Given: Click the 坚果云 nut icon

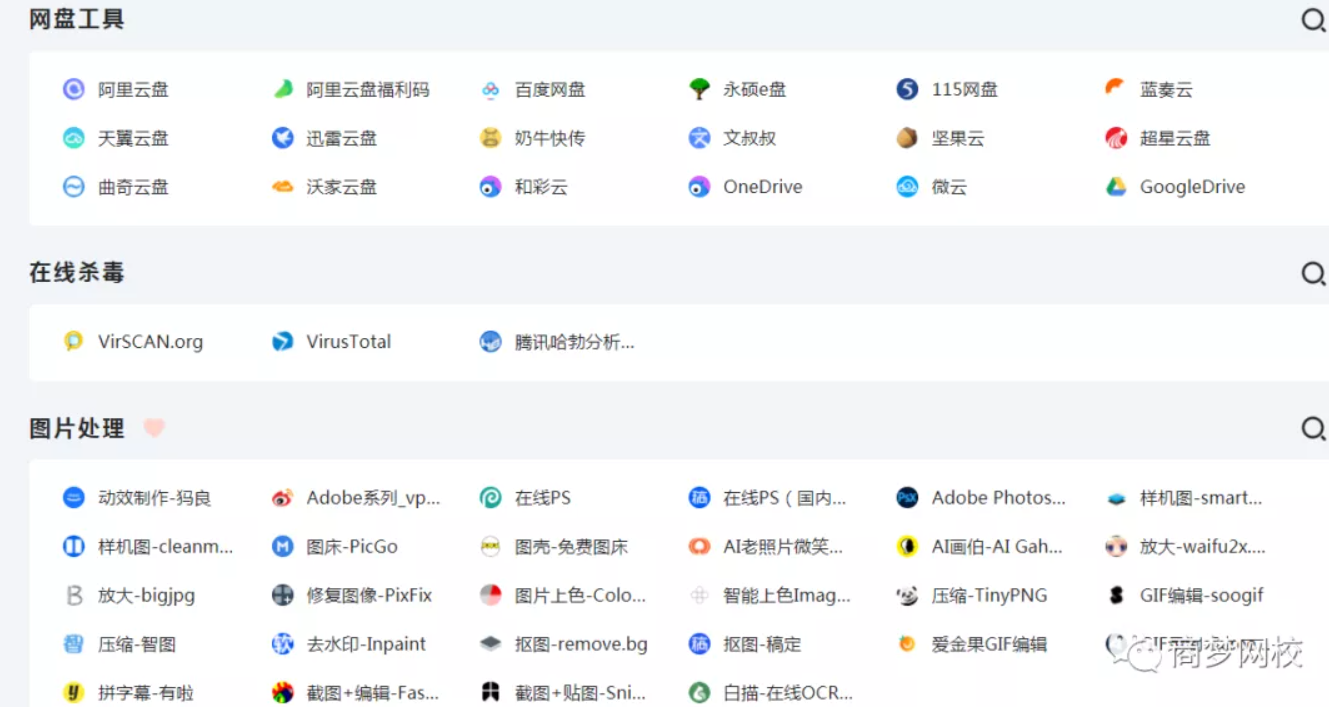Looking at the screenshot, I should 907,138.
